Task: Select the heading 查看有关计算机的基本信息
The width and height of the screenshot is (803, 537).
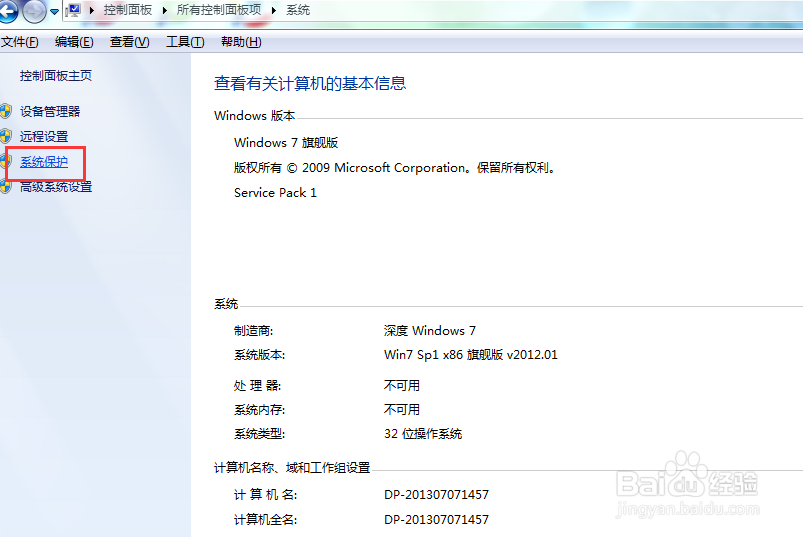Action: [x=310, y=83]
